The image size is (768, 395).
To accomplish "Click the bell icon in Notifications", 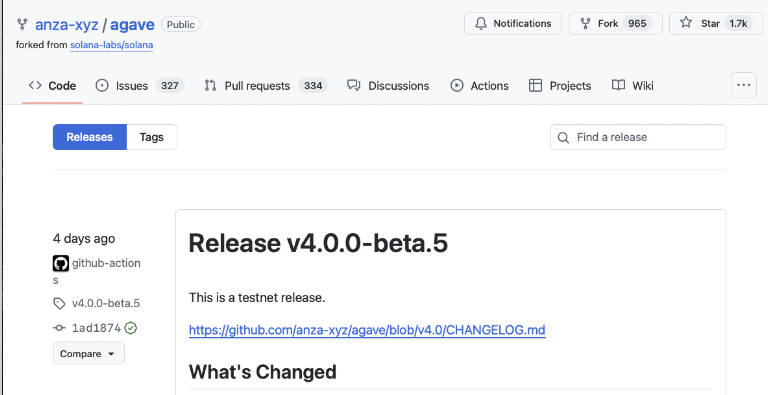I will (x=481, y=24).
